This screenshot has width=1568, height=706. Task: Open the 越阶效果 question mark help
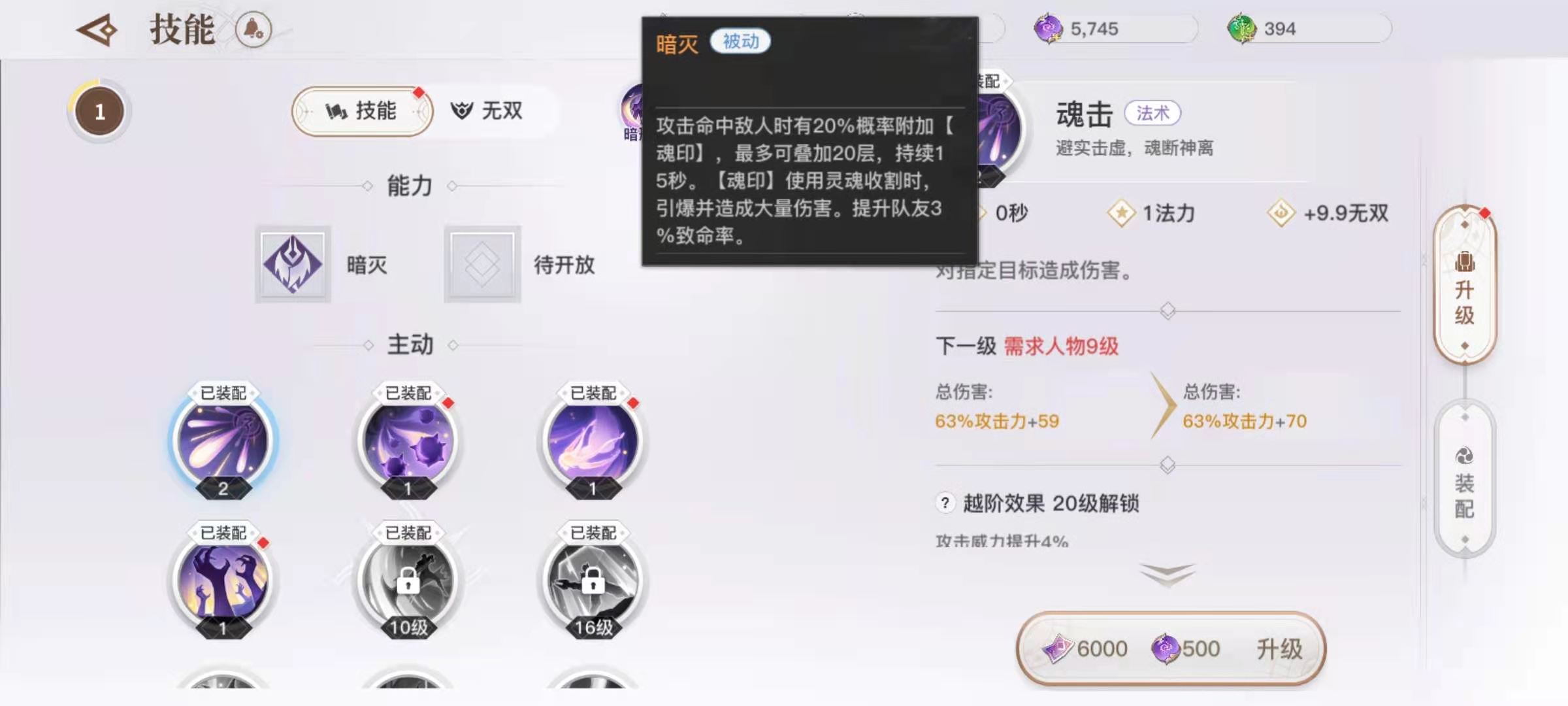(x=945, y=503)
